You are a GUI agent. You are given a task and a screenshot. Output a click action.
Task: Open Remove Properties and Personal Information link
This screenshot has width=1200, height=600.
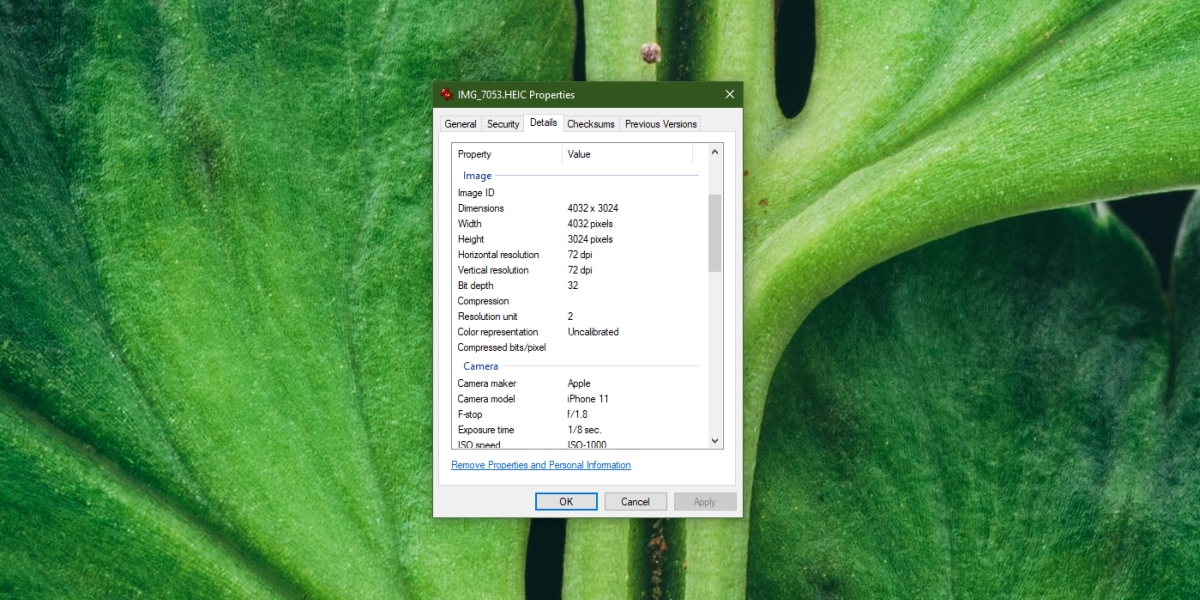541,464
